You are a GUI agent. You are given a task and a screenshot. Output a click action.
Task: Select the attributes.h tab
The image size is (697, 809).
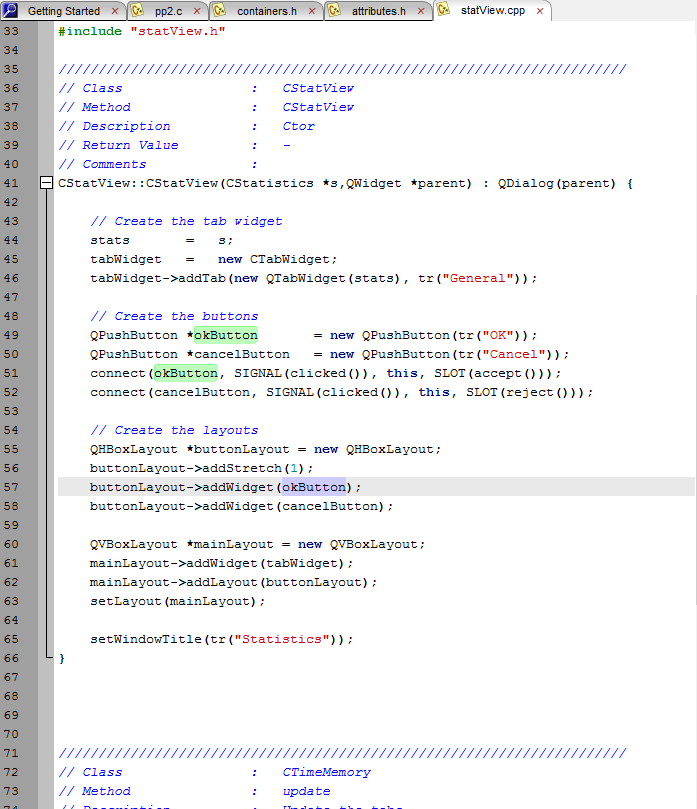pos(378,11)
